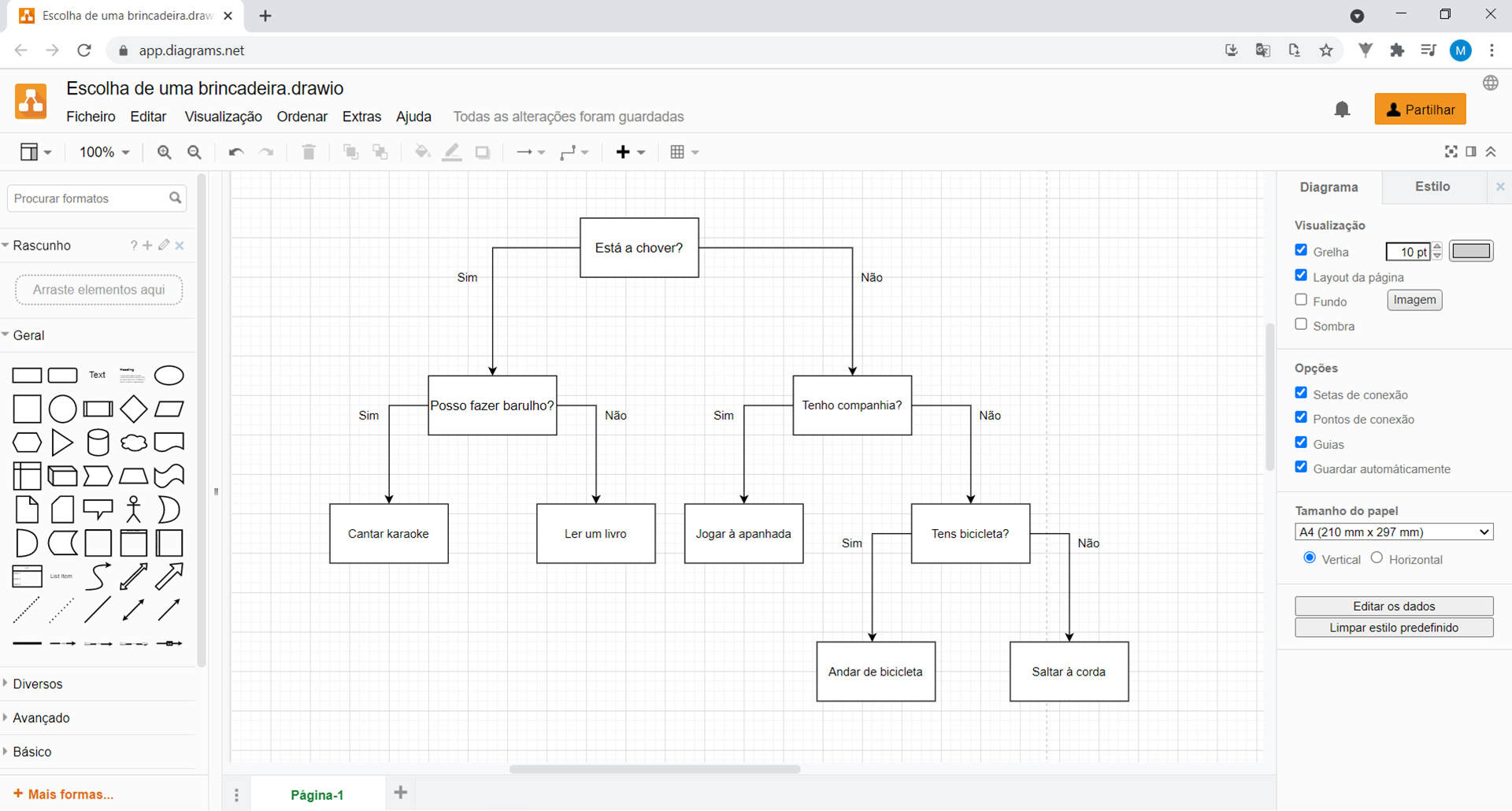
Task: Enable the Sombra checkbox
Action: point(1301,324)
